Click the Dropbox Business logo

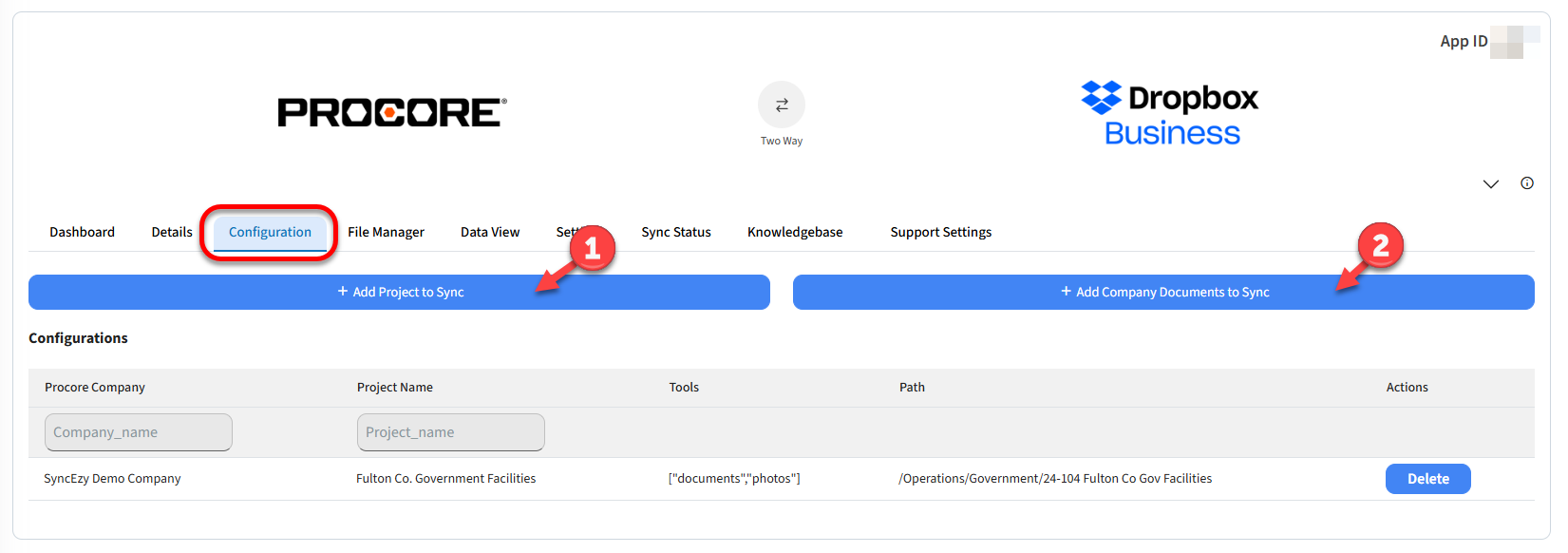[1170, 114]
